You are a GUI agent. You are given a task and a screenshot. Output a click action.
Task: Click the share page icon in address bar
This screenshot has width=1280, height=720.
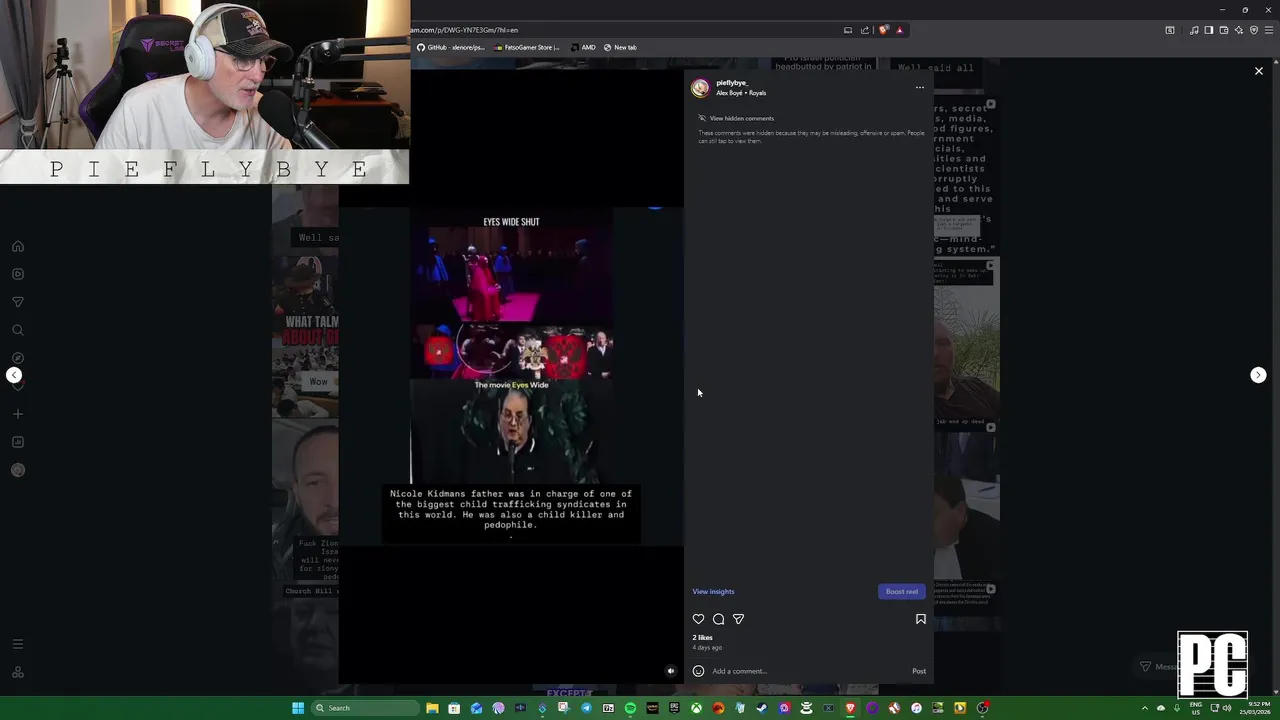865,30
